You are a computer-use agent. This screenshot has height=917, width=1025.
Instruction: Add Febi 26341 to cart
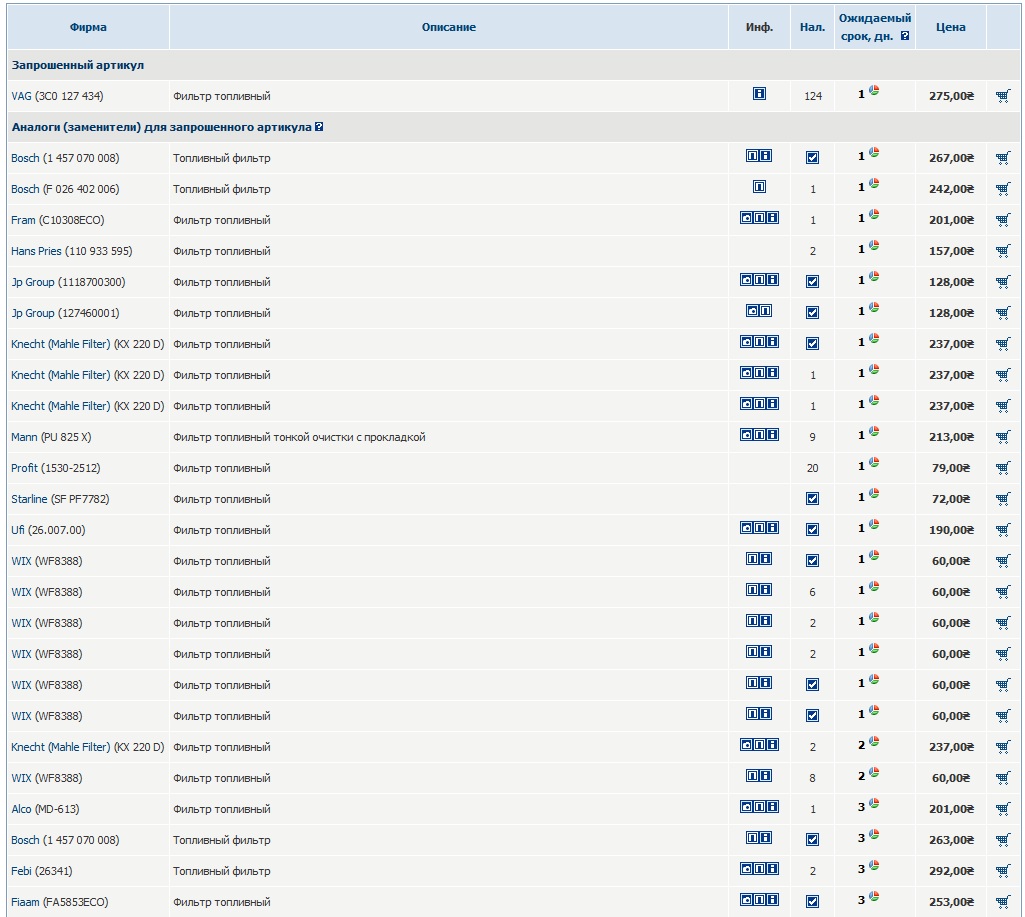[x=1003, y=871]
